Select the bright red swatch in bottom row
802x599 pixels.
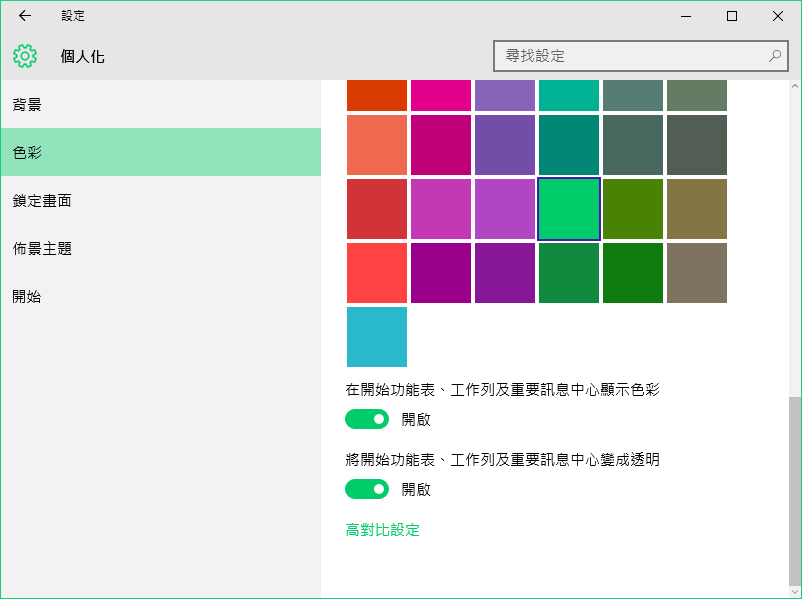click(x=377, y=273)
